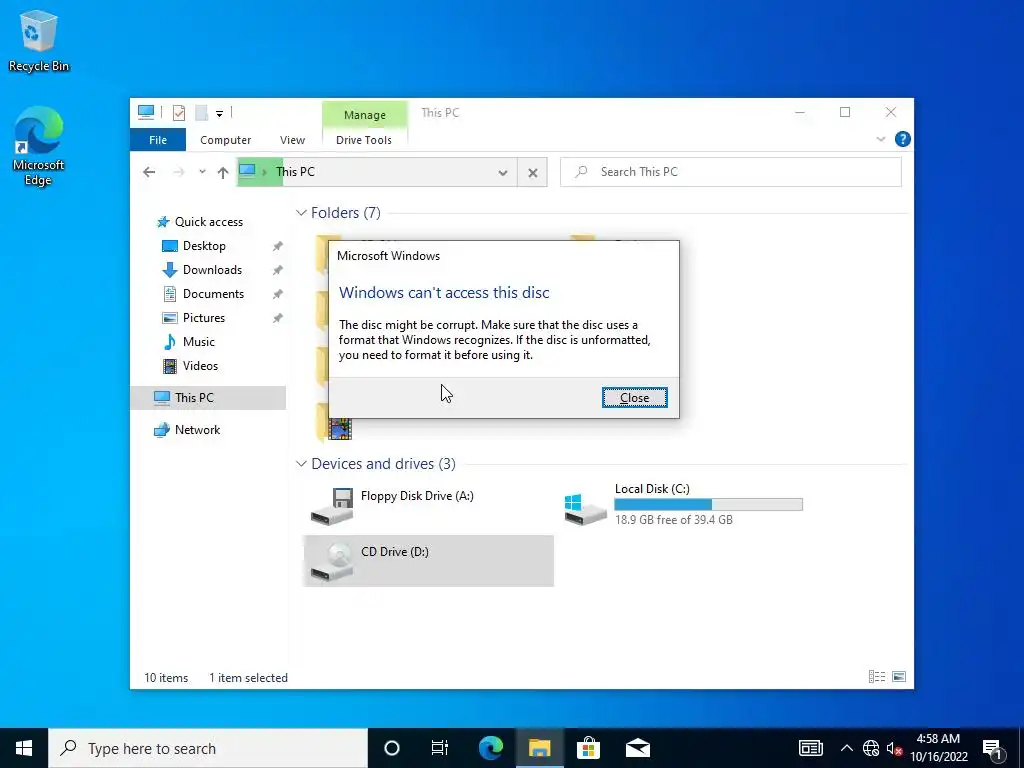Viewport: 1024px width, 768px height.
Task: Open Mail app from taskbar
Action: [x=637, y=748]
